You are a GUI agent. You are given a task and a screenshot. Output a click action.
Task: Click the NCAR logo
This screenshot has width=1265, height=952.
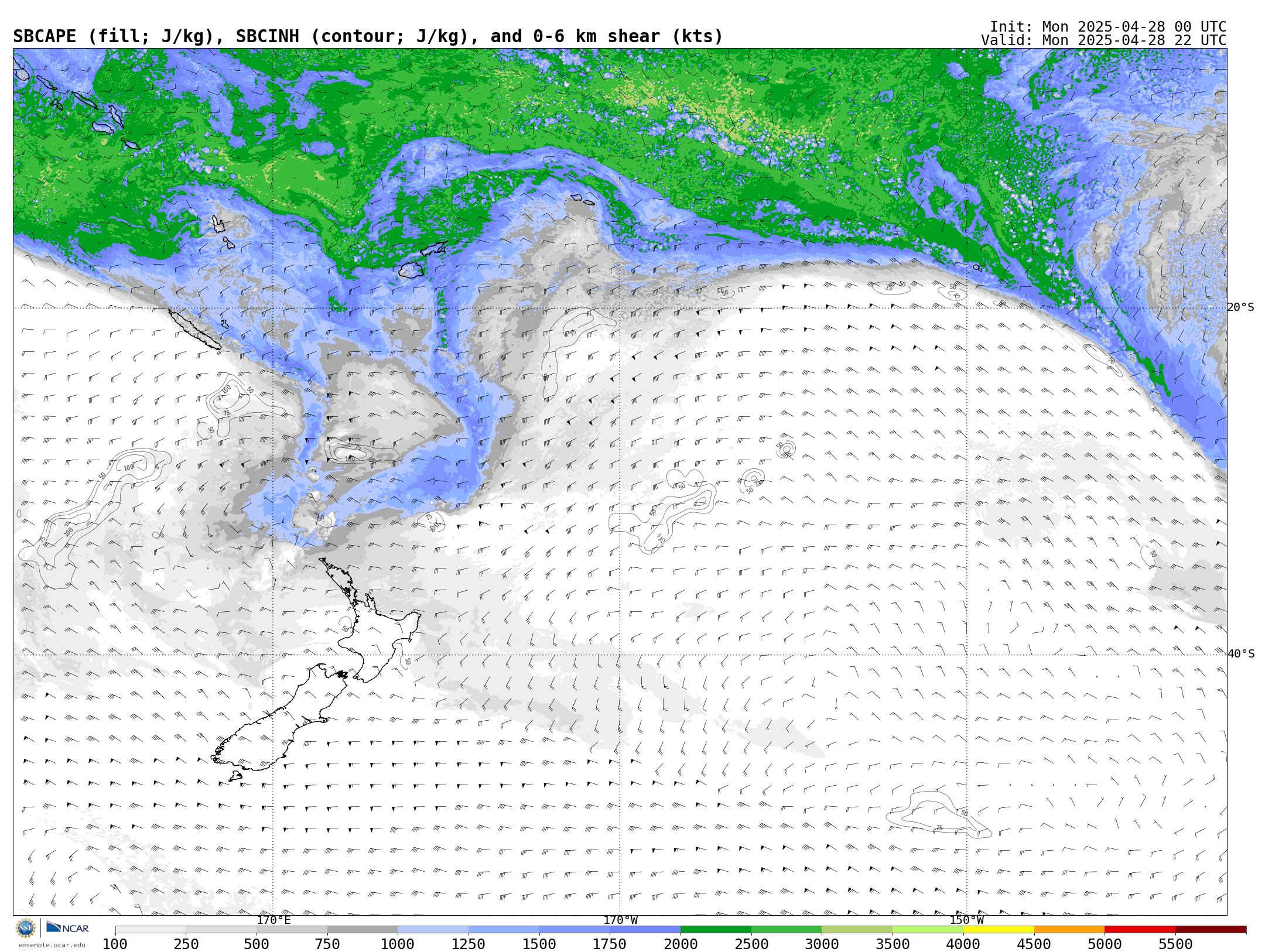tap(67, 927)
